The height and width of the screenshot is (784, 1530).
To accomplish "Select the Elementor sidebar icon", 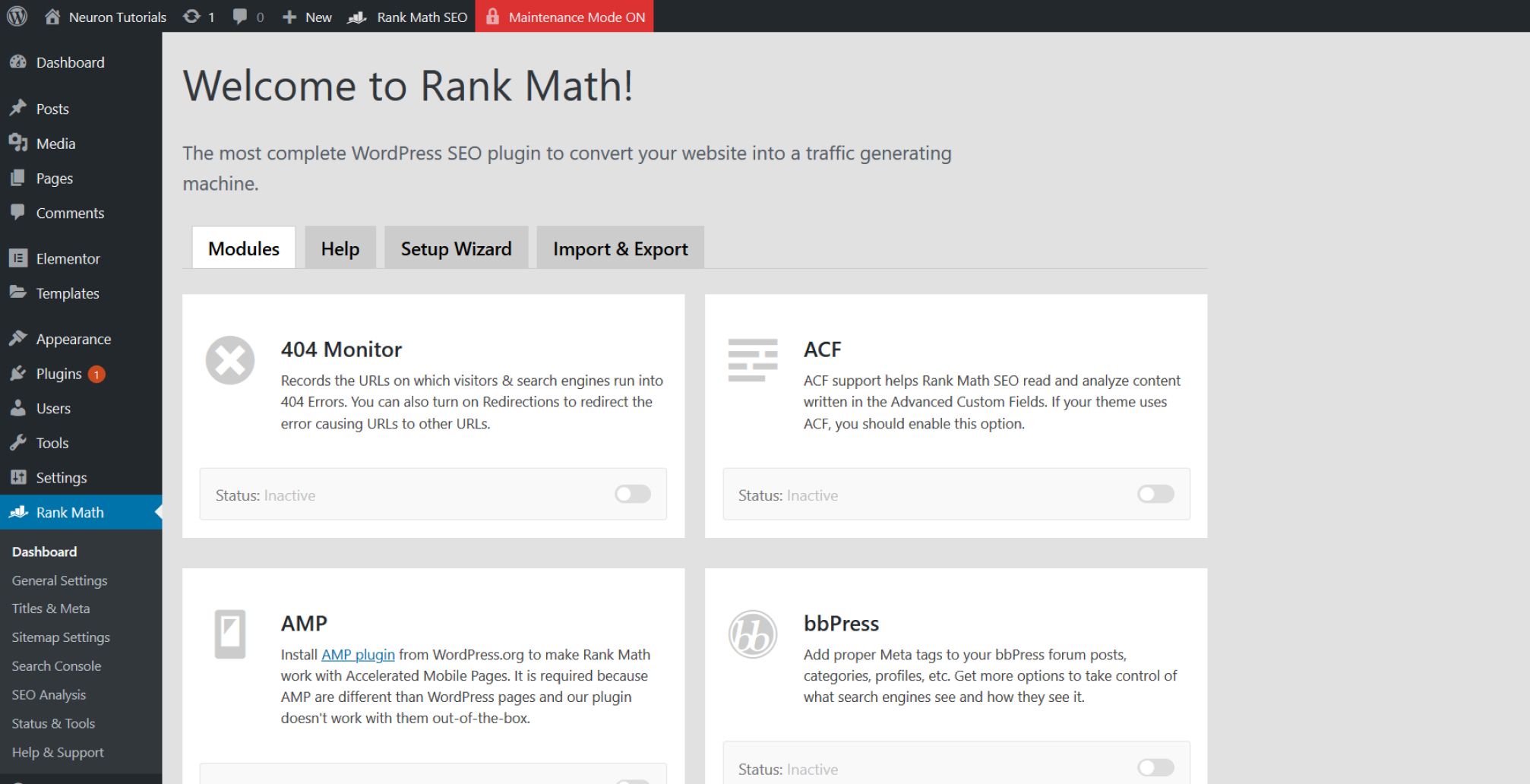I will tap(18, 258).
